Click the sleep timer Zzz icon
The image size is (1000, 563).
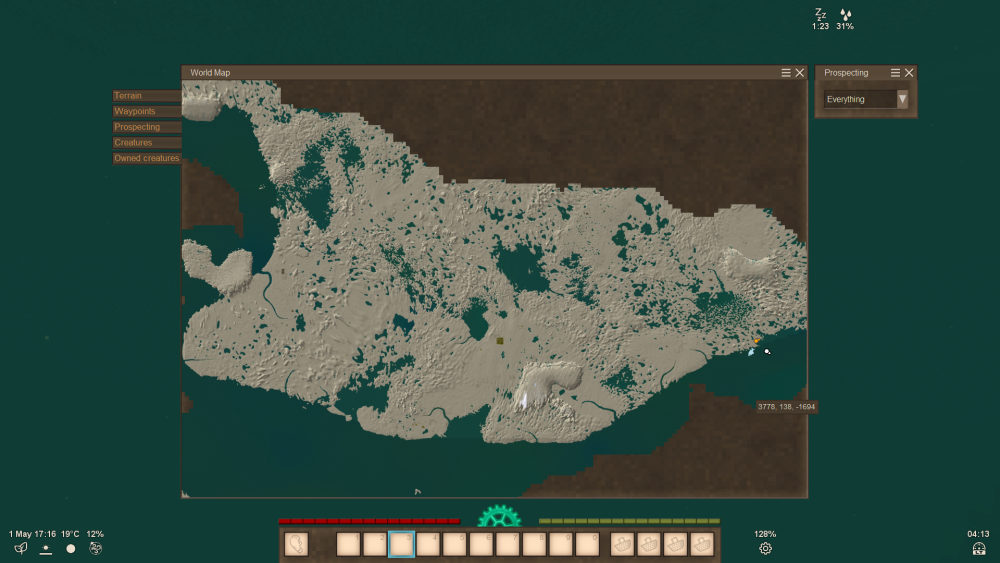(820, 14)
